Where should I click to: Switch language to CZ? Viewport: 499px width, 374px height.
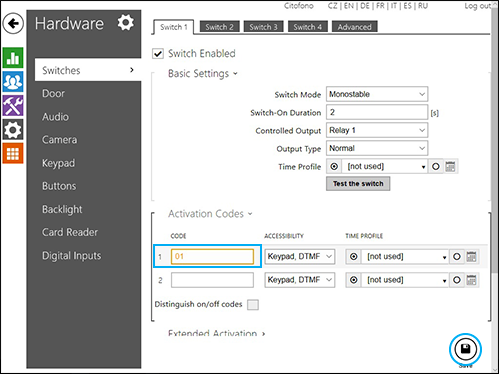[332, 6]
